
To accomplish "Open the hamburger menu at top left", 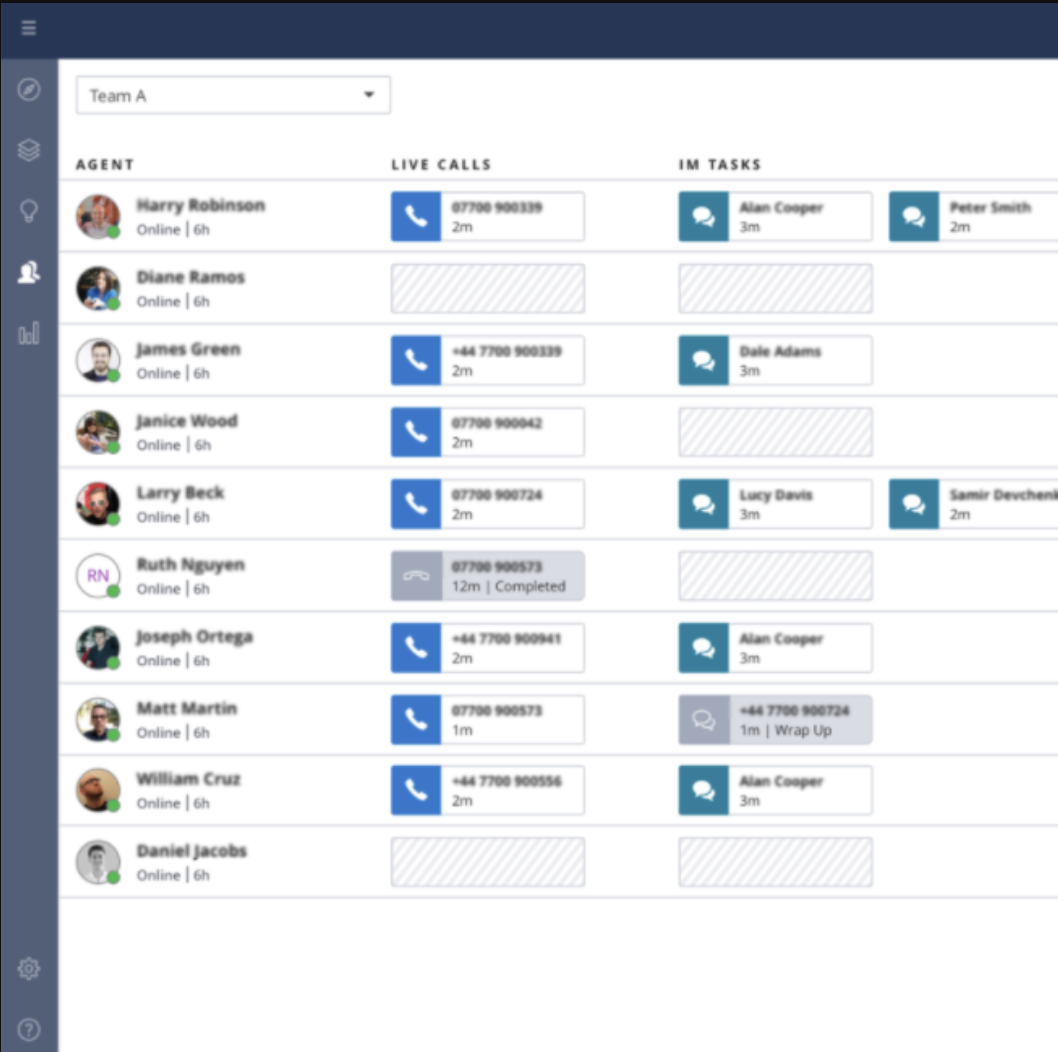I will coord(29,28).
